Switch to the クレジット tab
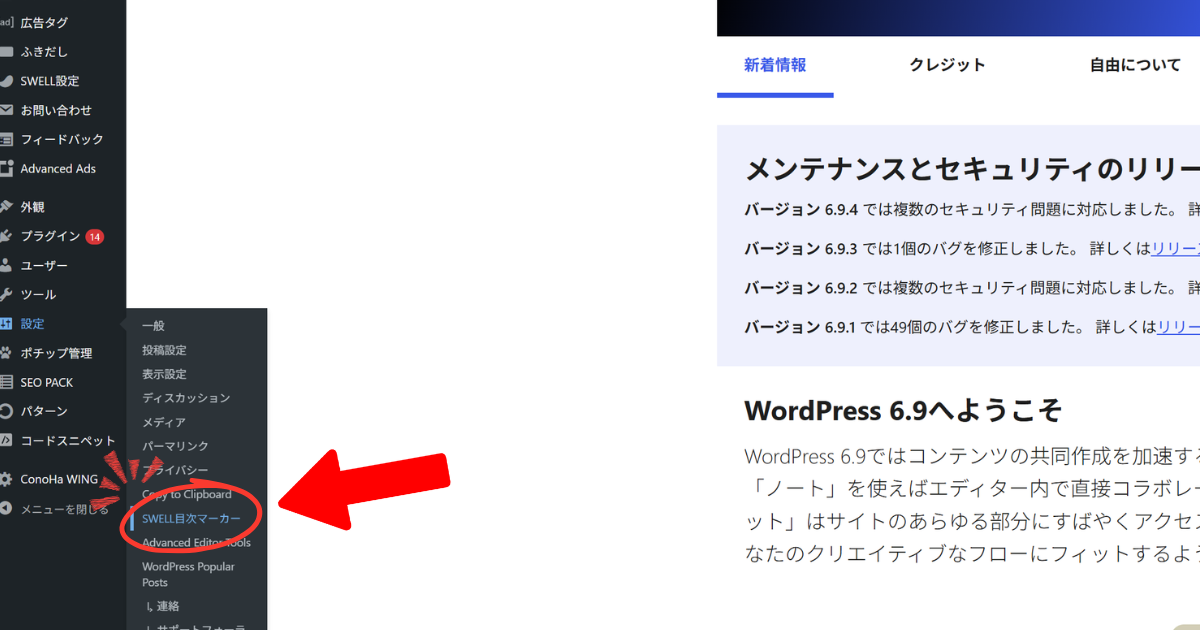This screenshot has height=630, width=1200. [947, 65]
